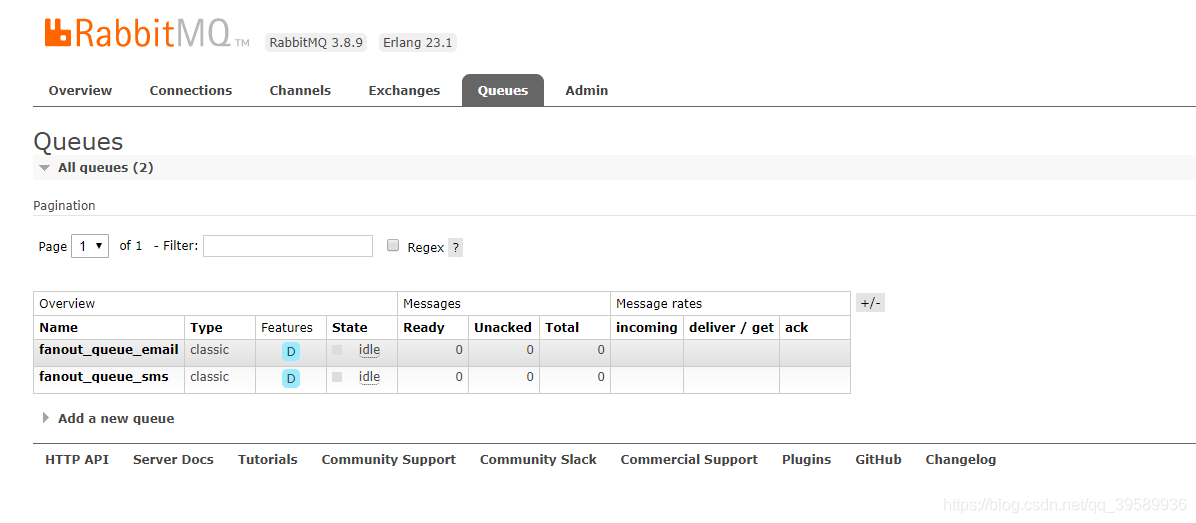Click the state indicator square for fanout_queue_sms
This screenshot has height=523, width=1196.
point(337,377)
